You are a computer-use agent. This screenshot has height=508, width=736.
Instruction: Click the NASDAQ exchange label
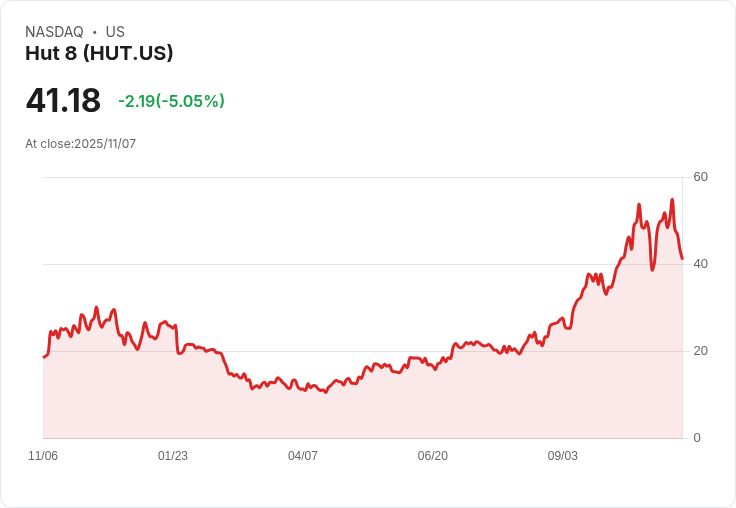[54, 32]
